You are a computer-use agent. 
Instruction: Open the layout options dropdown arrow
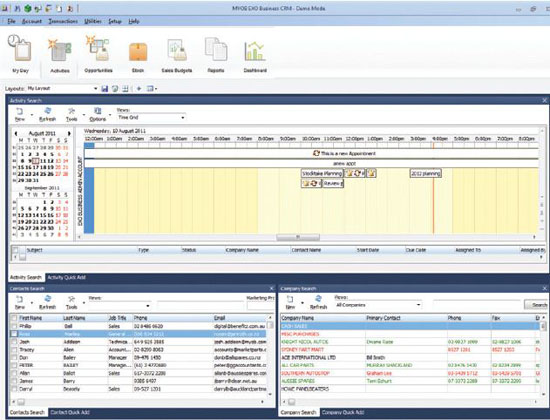[156, 89]
